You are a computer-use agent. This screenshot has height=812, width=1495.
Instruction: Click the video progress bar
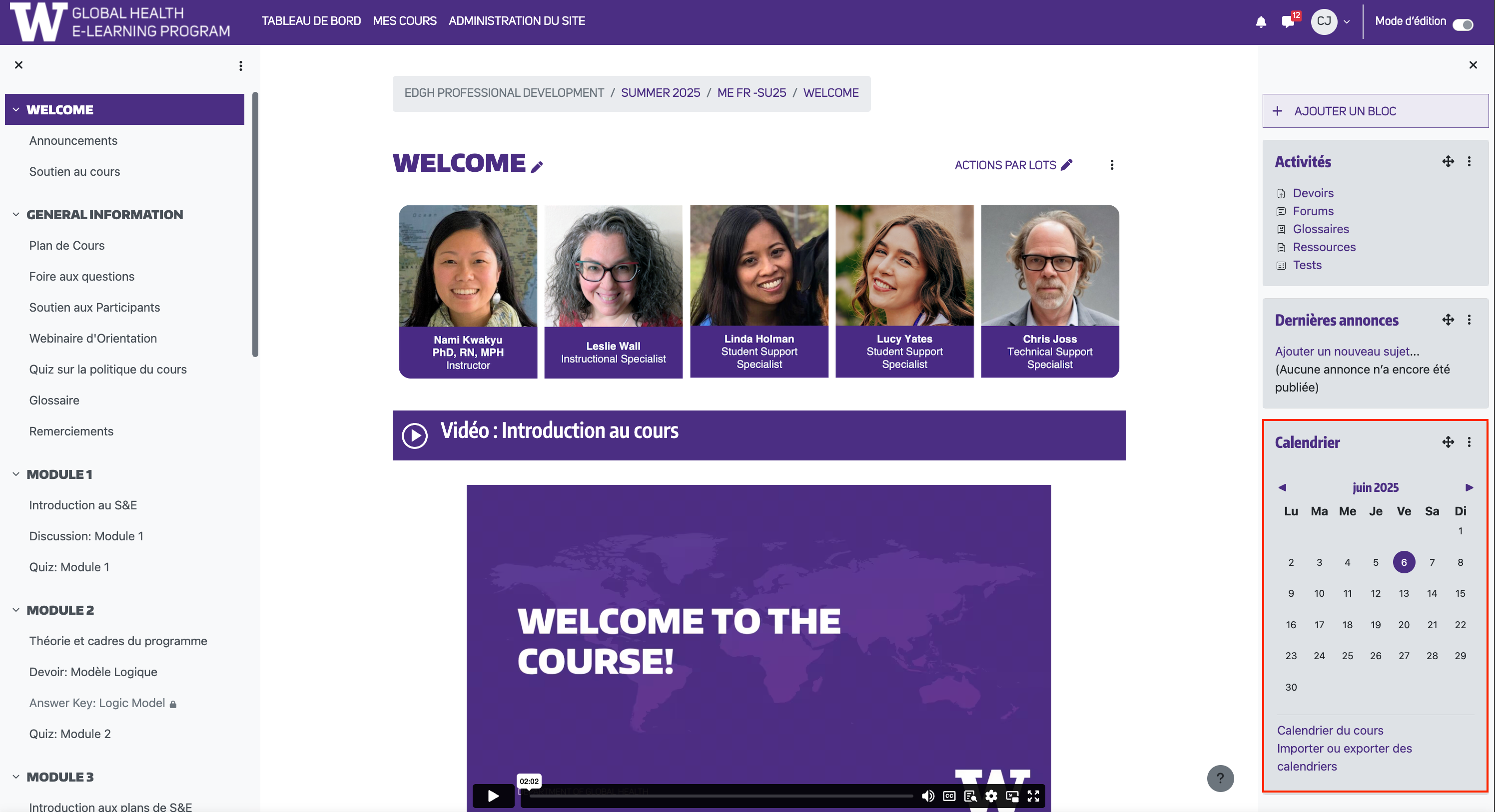tap(721, 796)
